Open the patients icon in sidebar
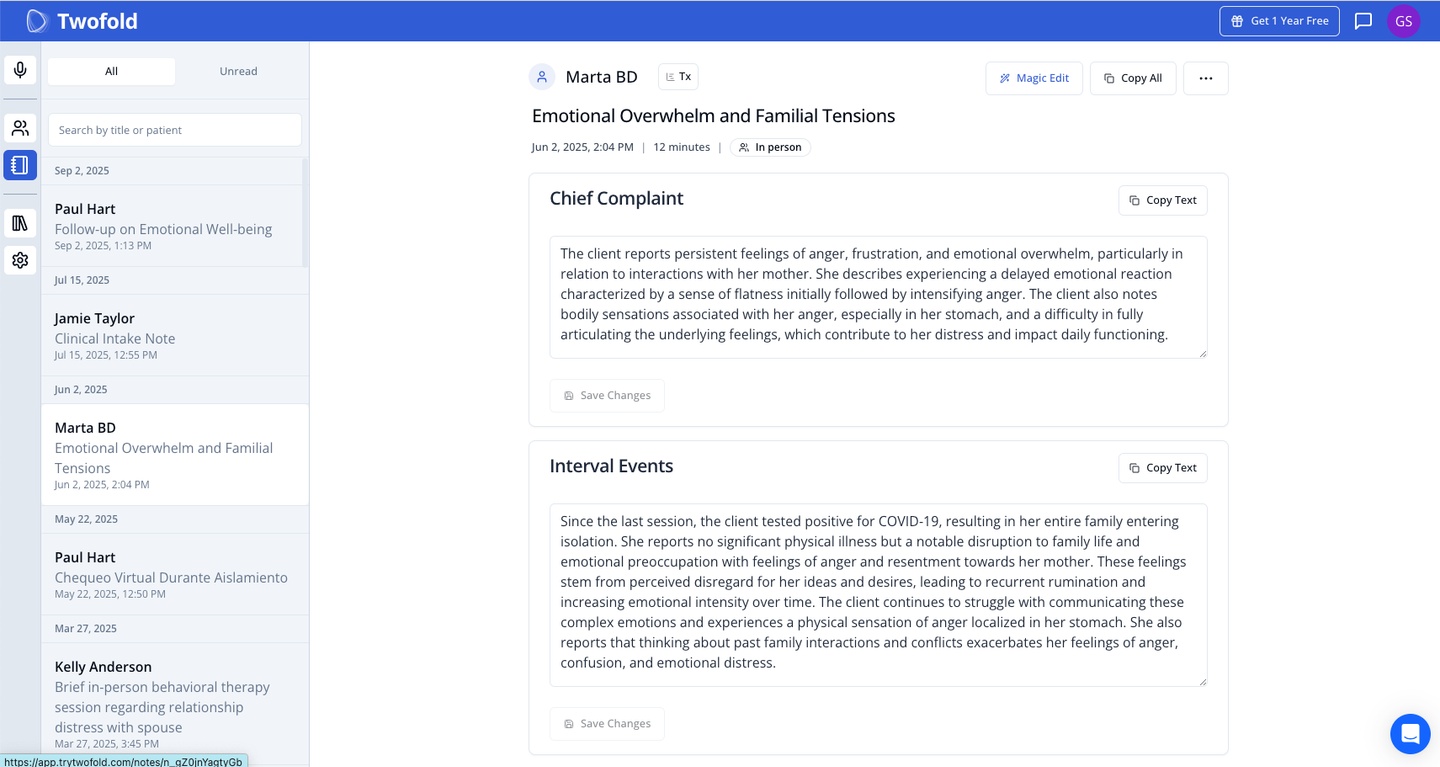This screenshot has height=767, width=1440. (20, 128)
